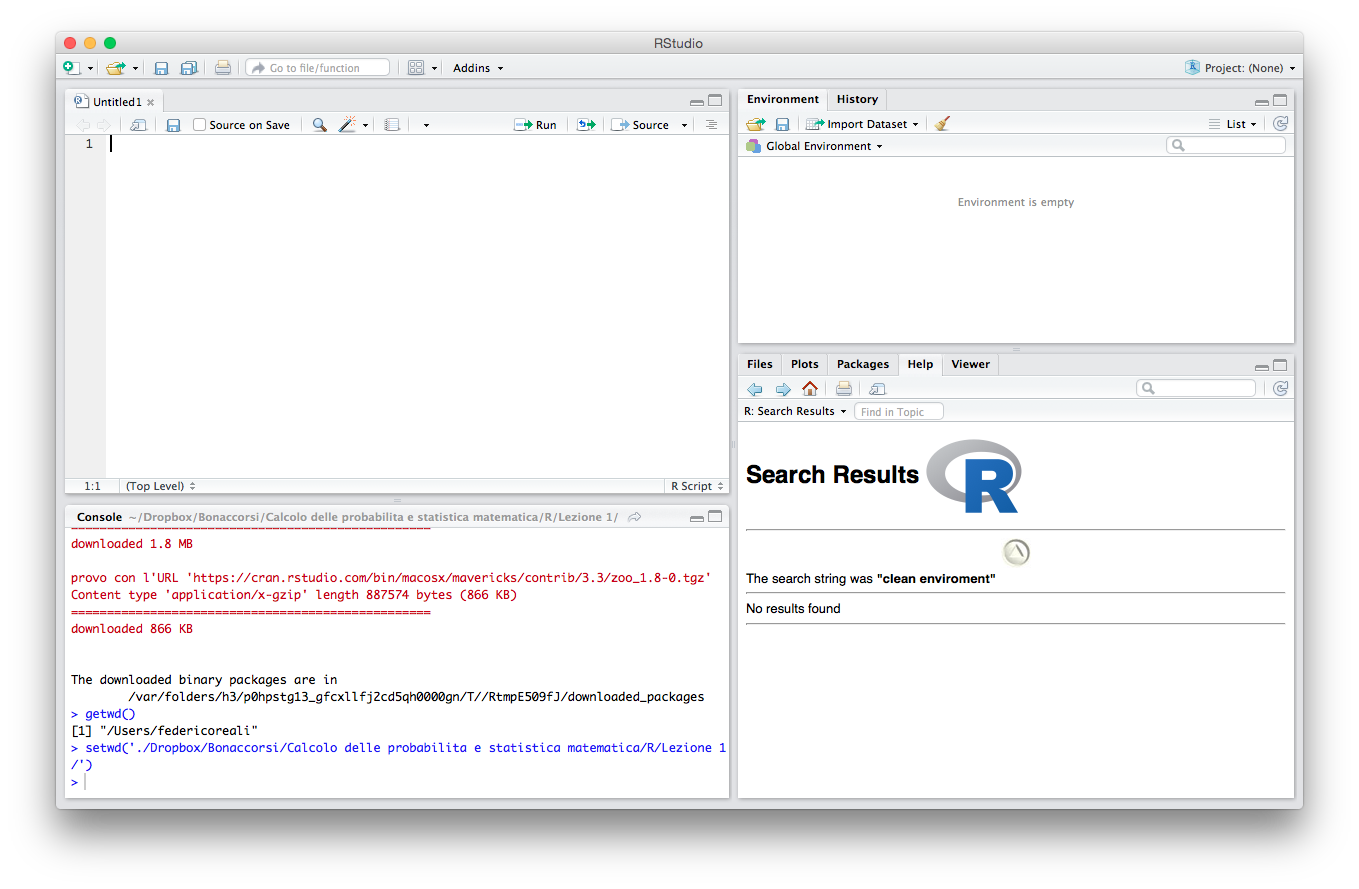Click load workspace folder icon in Environment pane
This screenshot has height=889, width=1359.
click(x=756, y=124)
